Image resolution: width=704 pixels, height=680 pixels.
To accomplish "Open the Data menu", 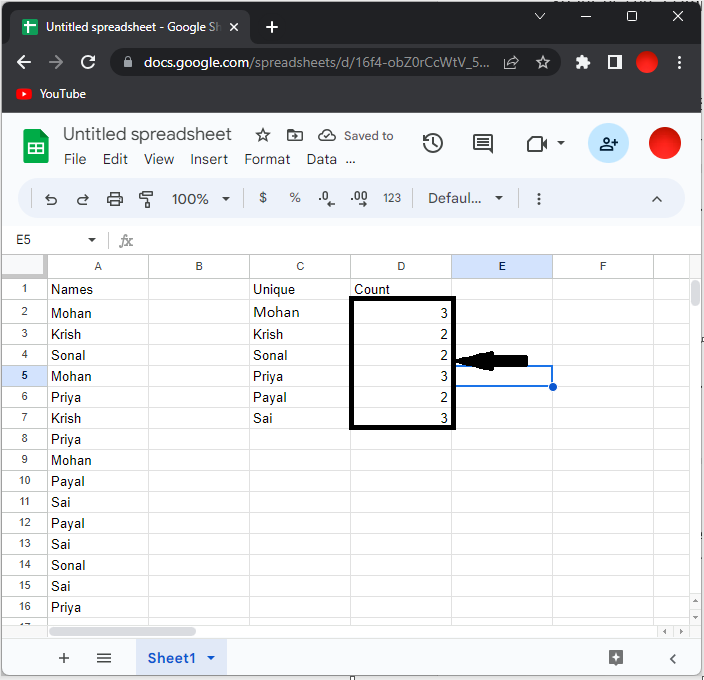I will click(x=321, y=159).
